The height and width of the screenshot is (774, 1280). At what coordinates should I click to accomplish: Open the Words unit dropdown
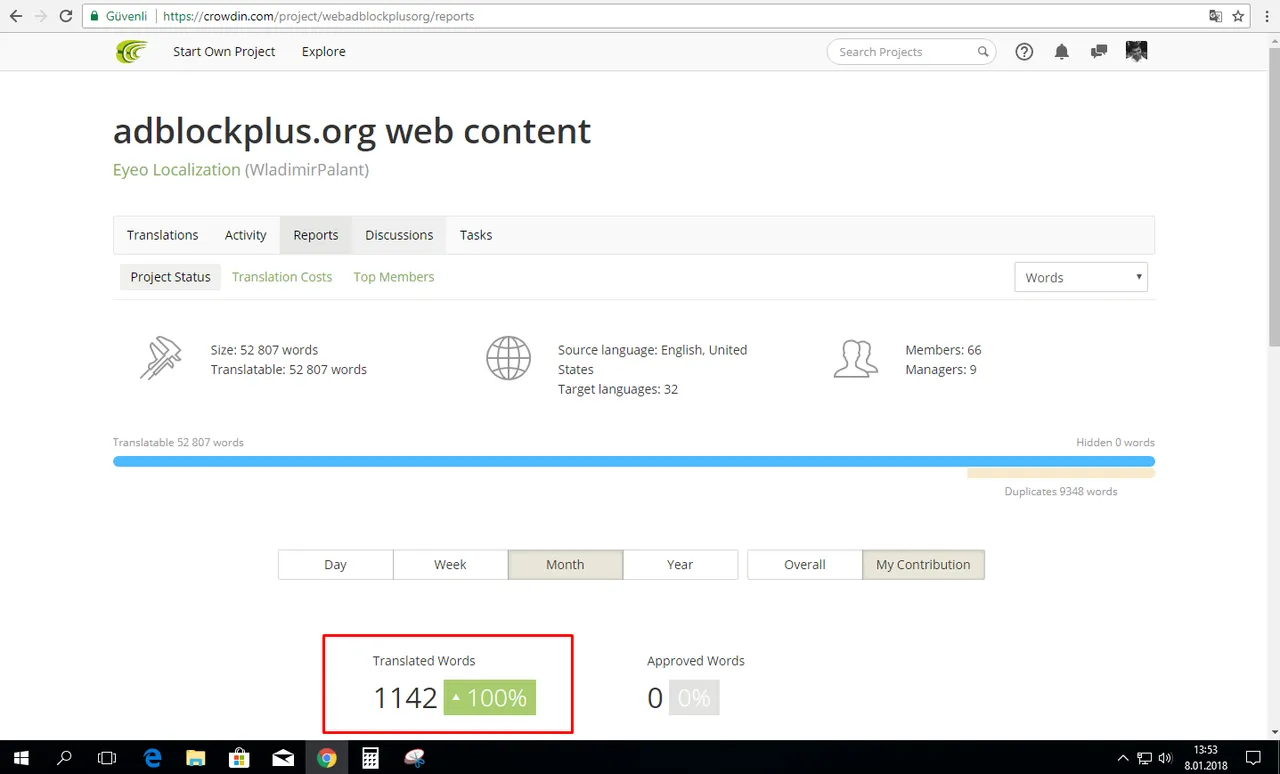point(1081,277)
